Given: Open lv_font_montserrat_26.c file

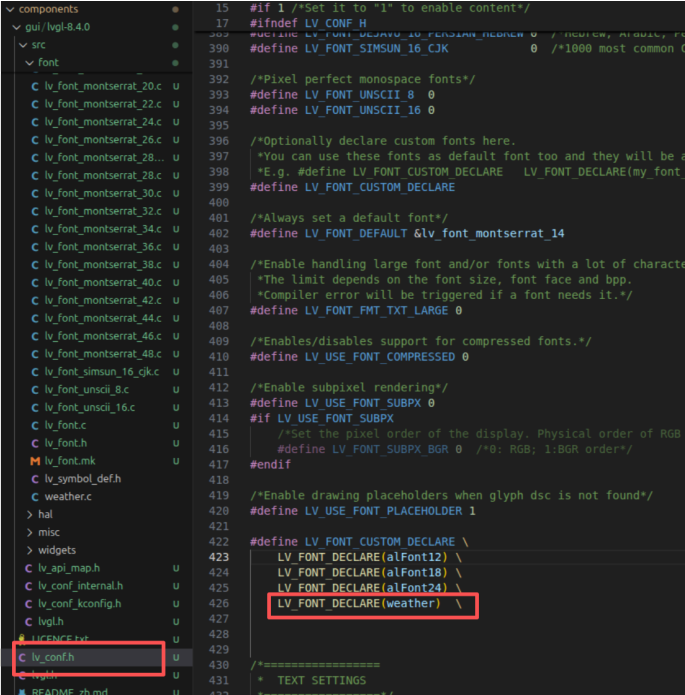Looking at the screenshot, I should tap(103, 140).
